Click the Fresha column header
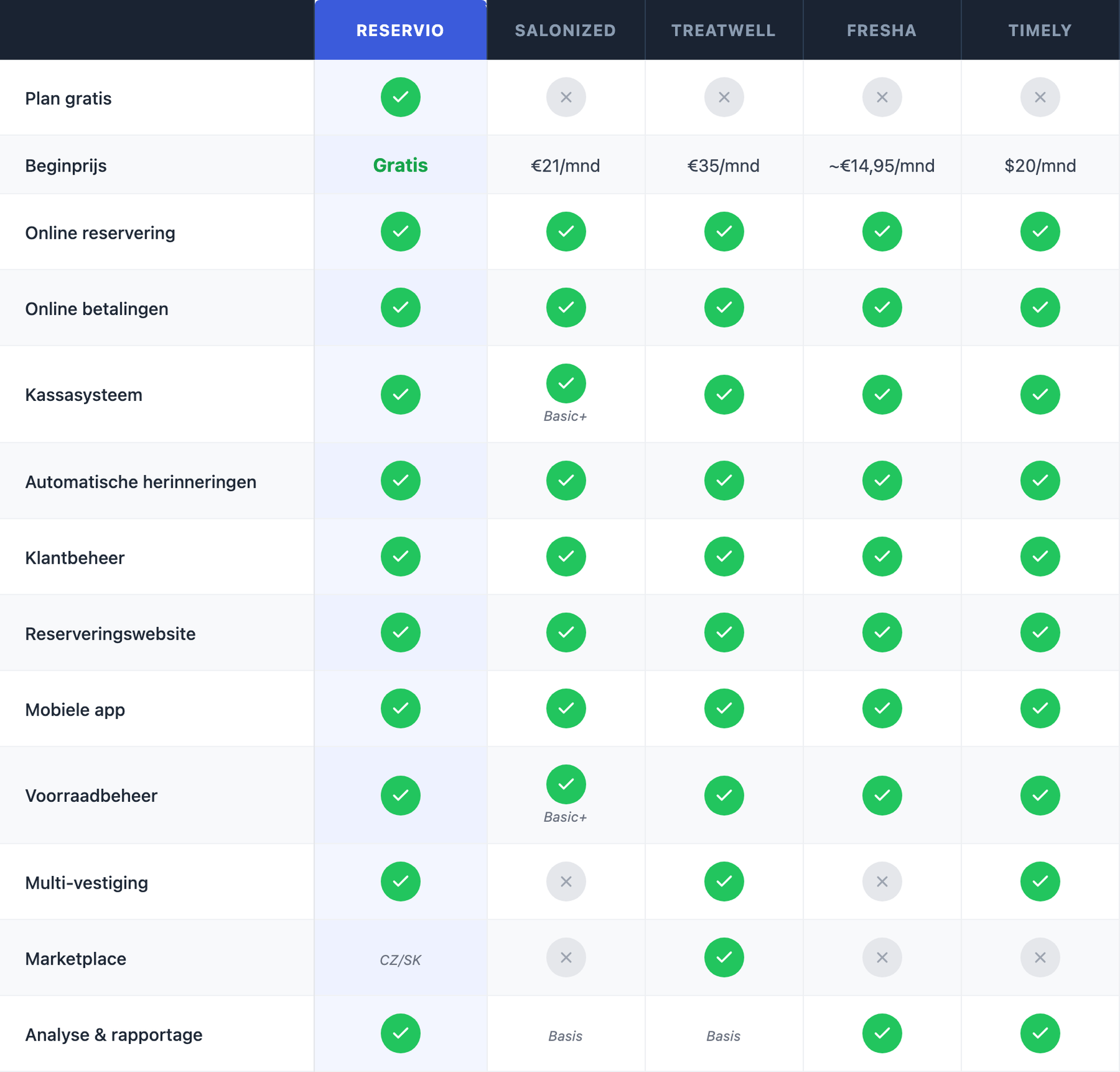This screenshot has height=1072, width=1120. (x=881, y=30)
